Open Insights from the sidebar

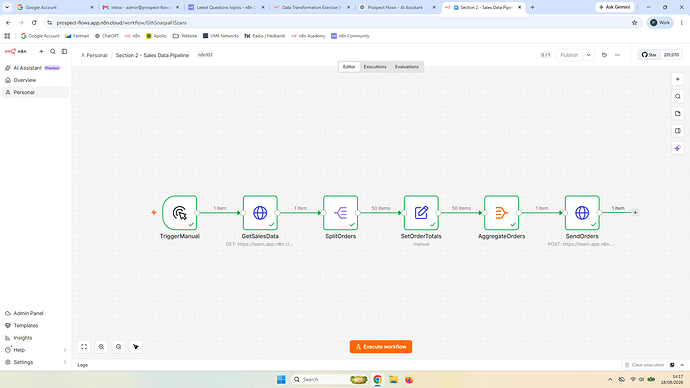pos(36,338)
